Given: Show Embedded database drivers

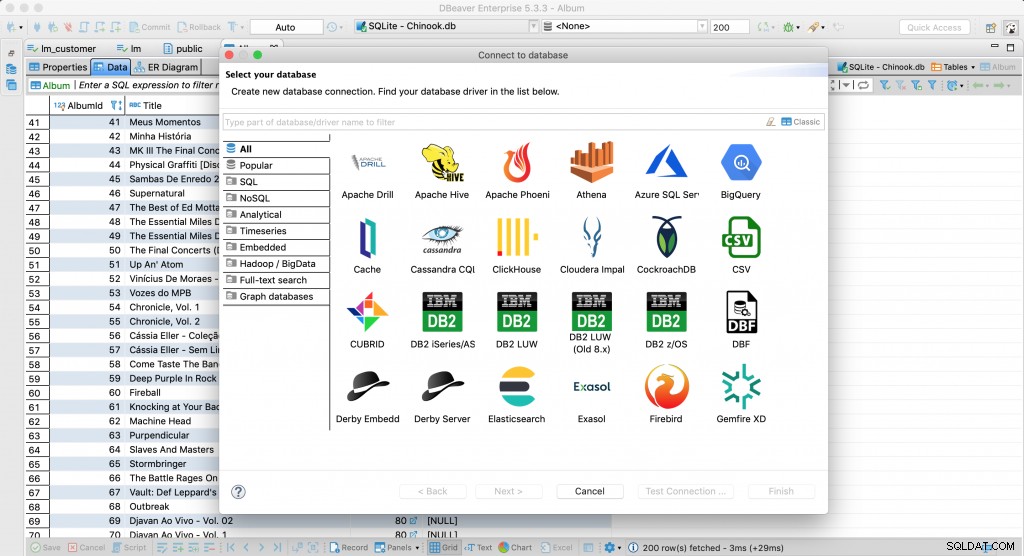Looking at the screenshot, I should coord(276,247).
